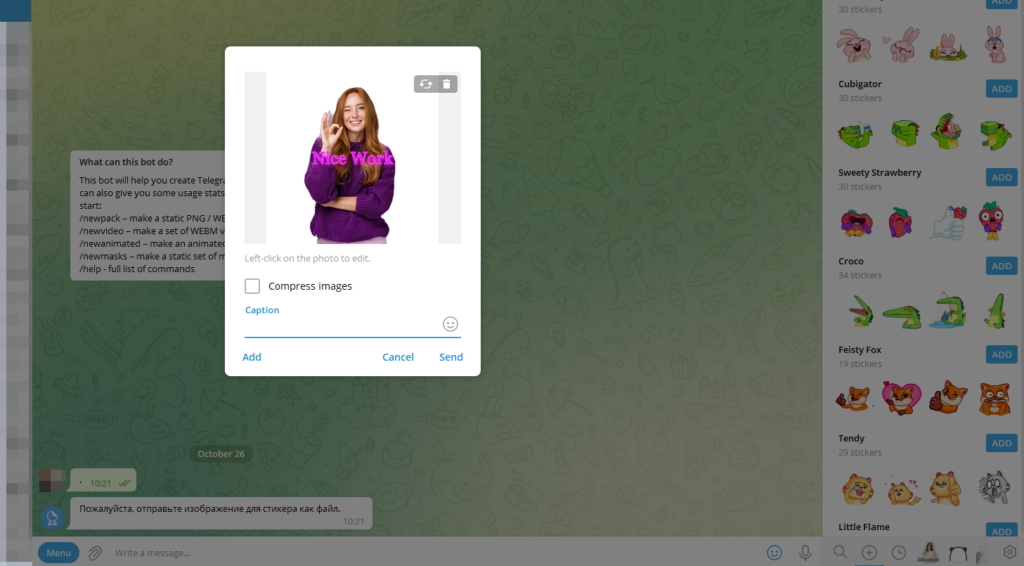Click the Add button in the dialog

252,357
